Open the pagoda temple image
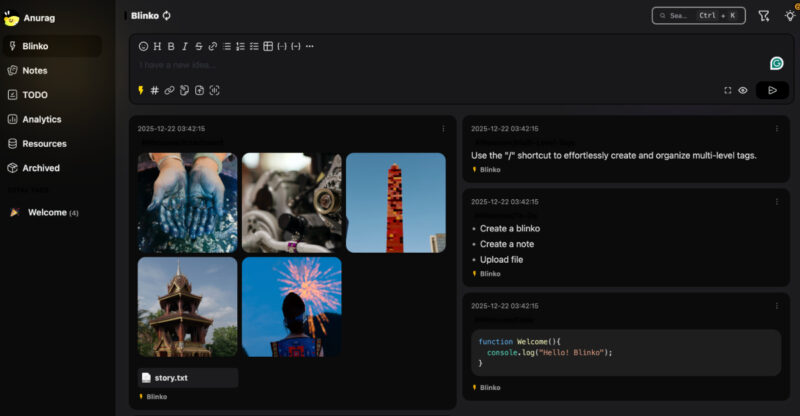The image size is (800, 416). [187, 307]
